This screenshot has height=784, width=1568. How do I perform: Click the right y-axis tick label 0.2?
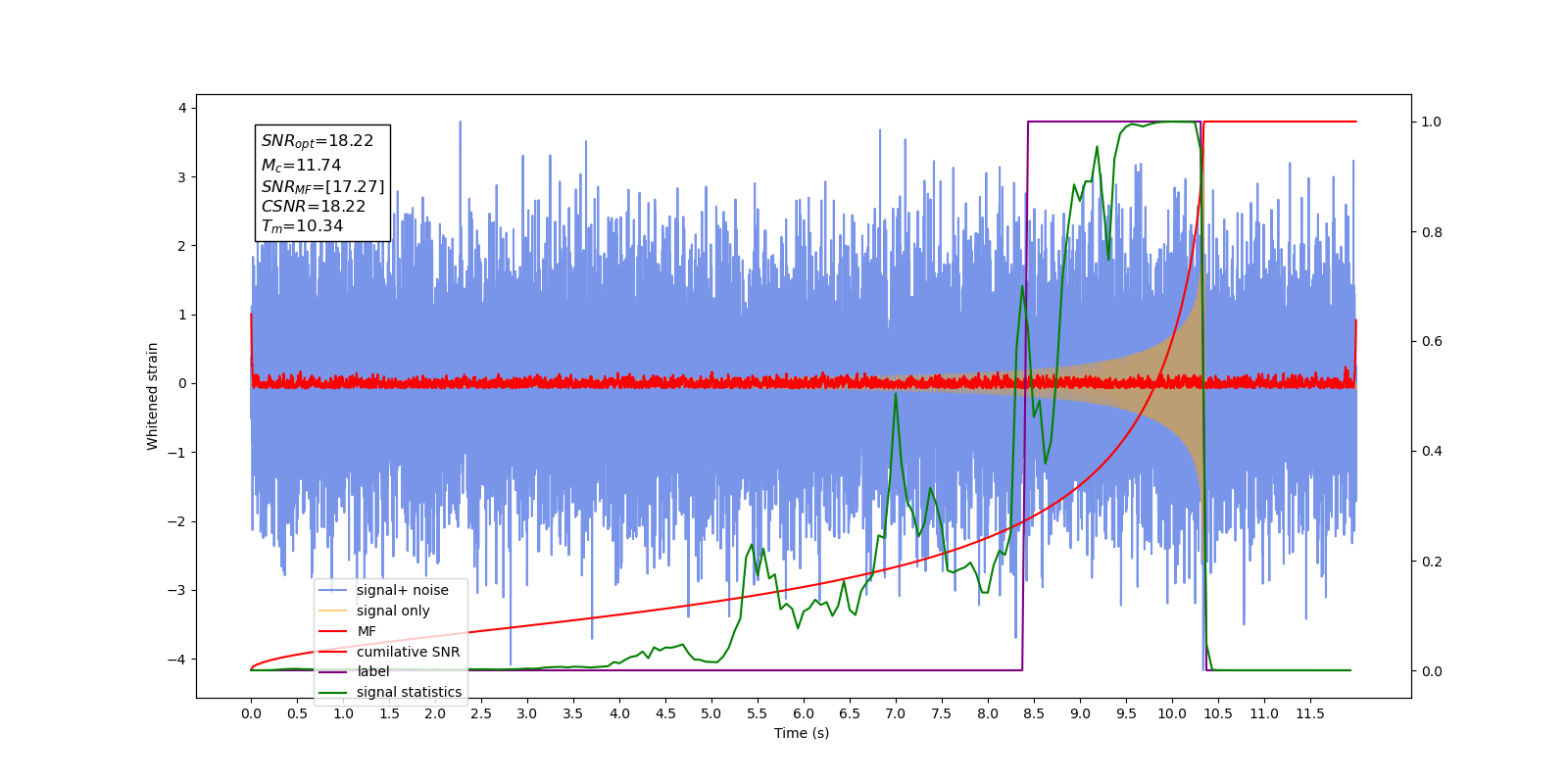[x=1432, y=562]
